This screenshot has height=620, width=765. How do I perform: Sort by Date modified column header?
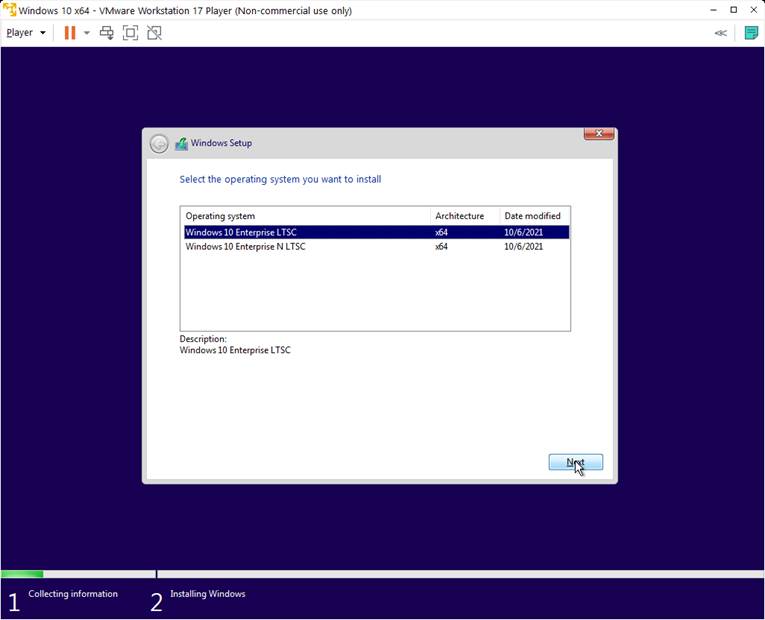tap(534, 216)
